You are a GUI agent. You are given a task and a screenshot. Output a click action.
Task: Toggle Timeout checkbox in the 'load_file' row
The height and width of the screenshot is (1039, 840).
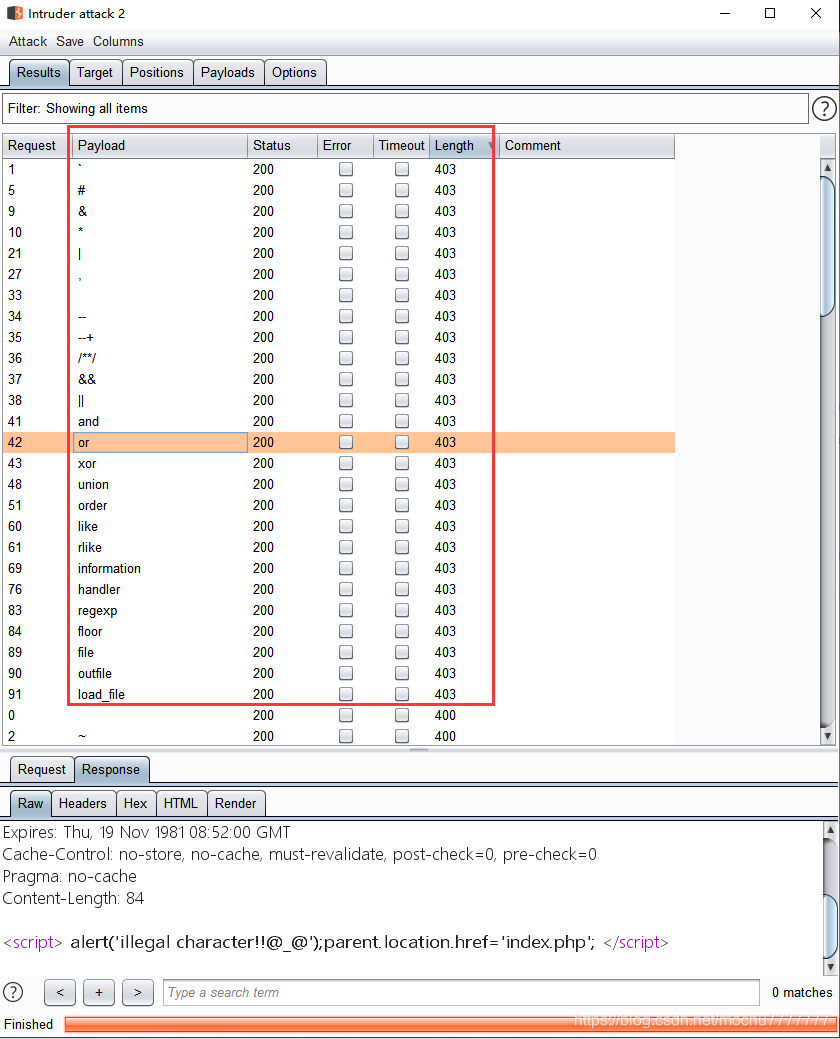tap(402, 694)
